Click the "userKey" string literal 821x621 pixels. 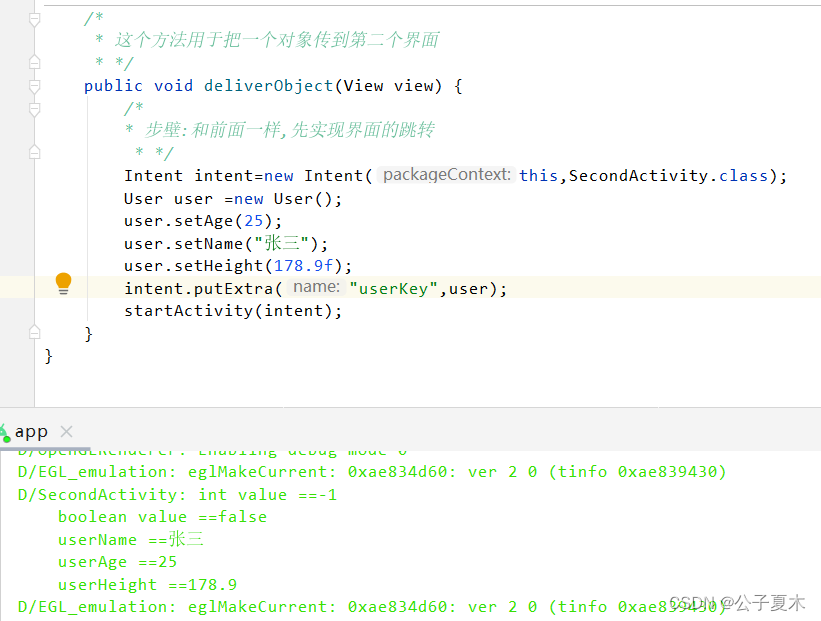pos(392,288)
